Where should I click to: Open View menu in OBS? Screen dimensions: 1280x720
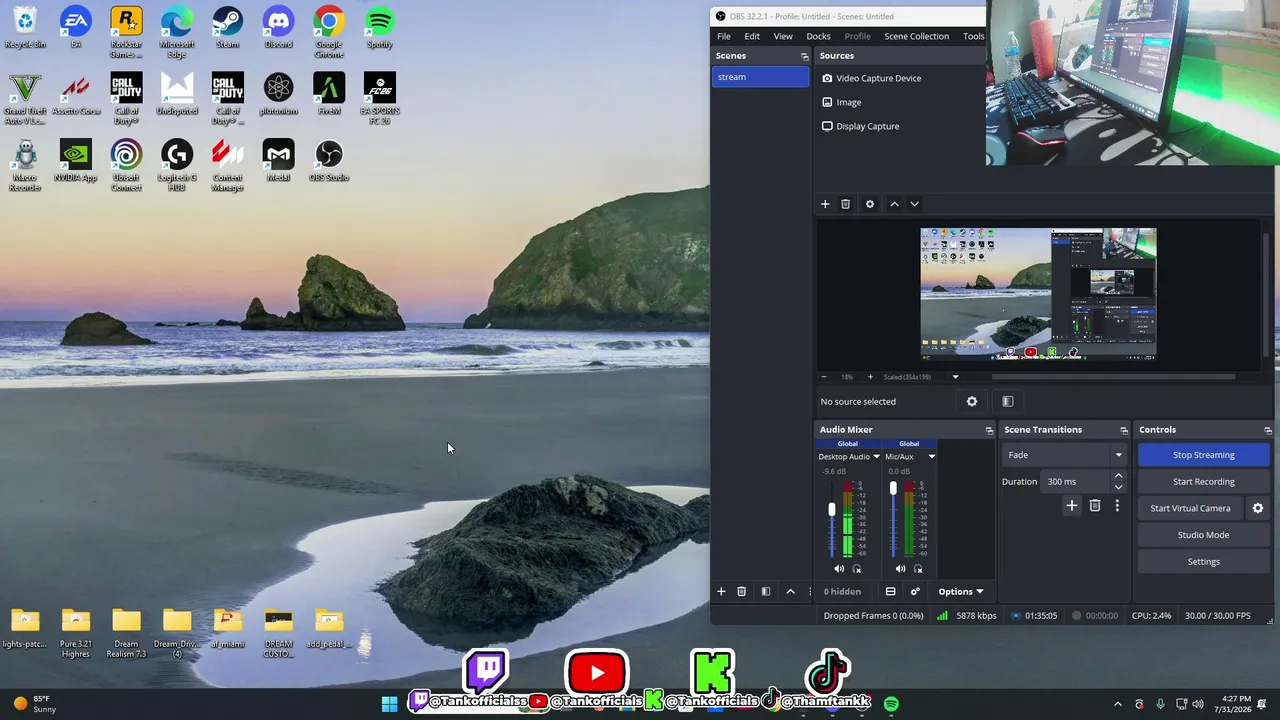click(783, 36)
